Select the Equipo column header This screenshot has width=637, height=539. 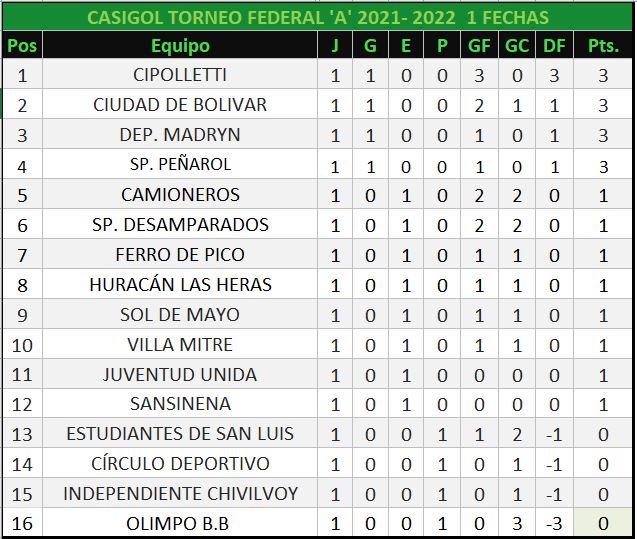coord(180,45)
